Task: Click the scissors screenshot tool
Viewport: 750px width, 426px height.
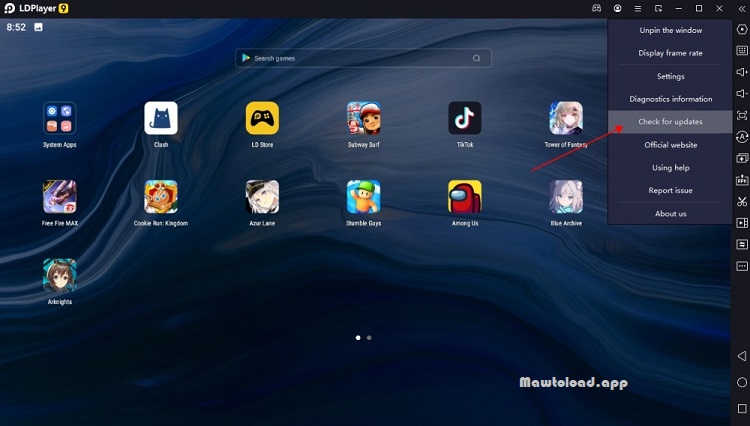Action: [x=742, y=201]
